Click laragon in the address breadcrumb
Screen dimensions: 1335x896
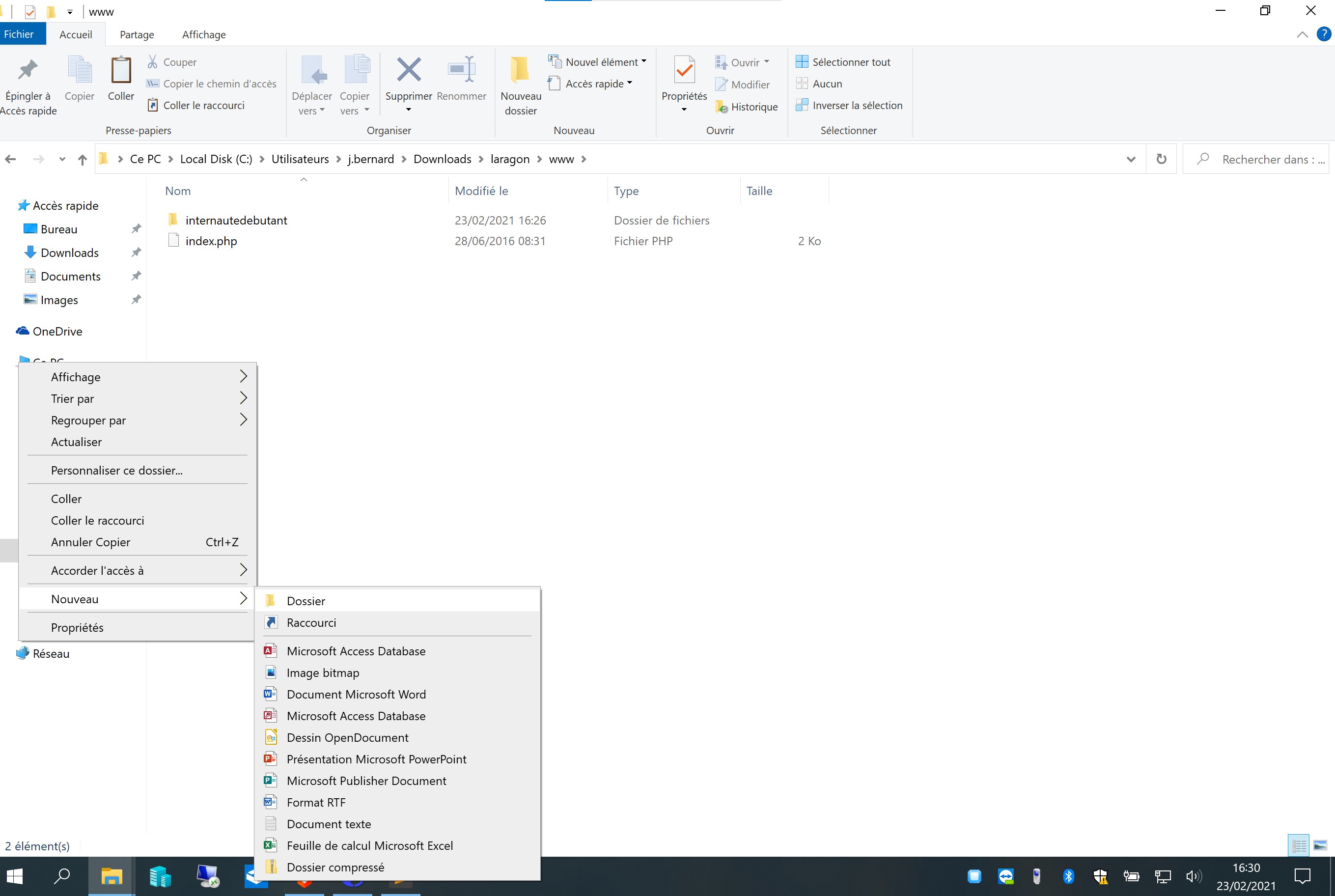pyautogui.click(x=510, y=159)
